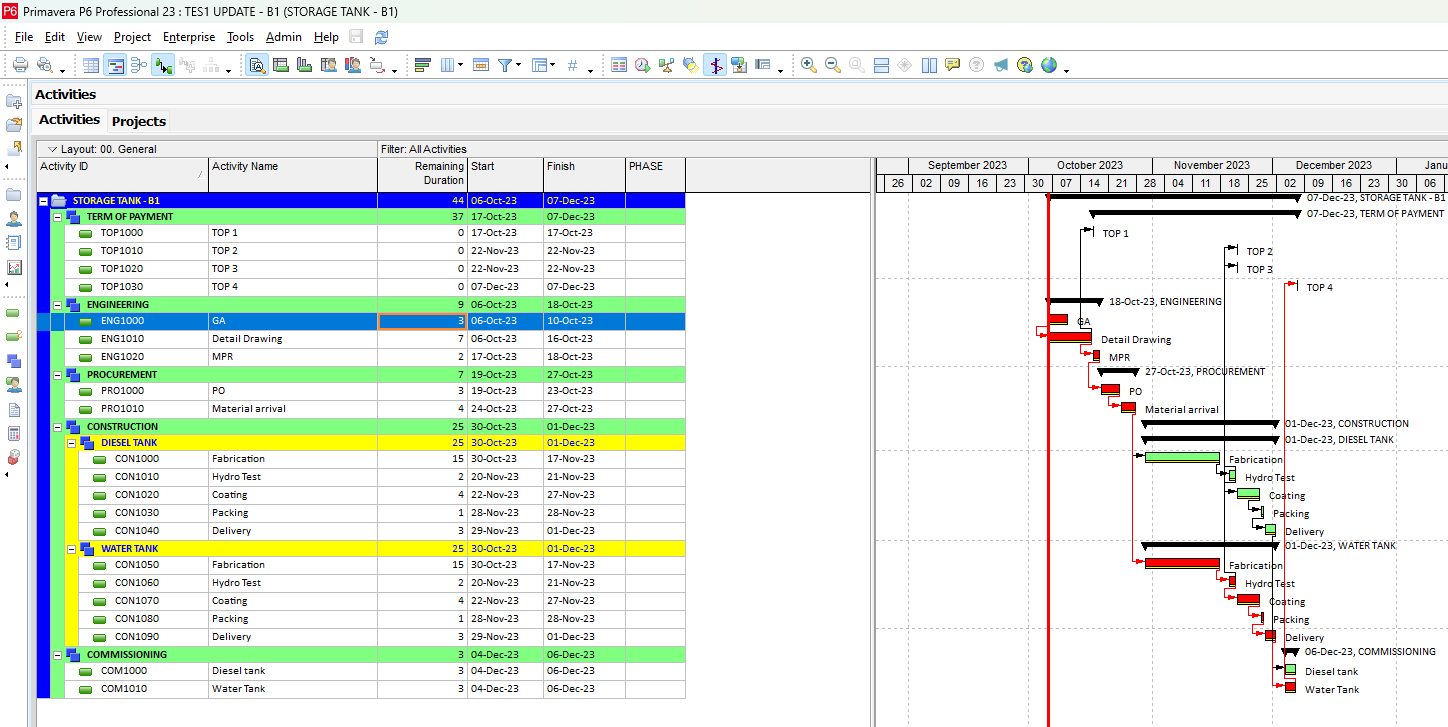Toggle the relationship lines button in toolbar
The image size is (1448, 727).
tap(163, 65)
